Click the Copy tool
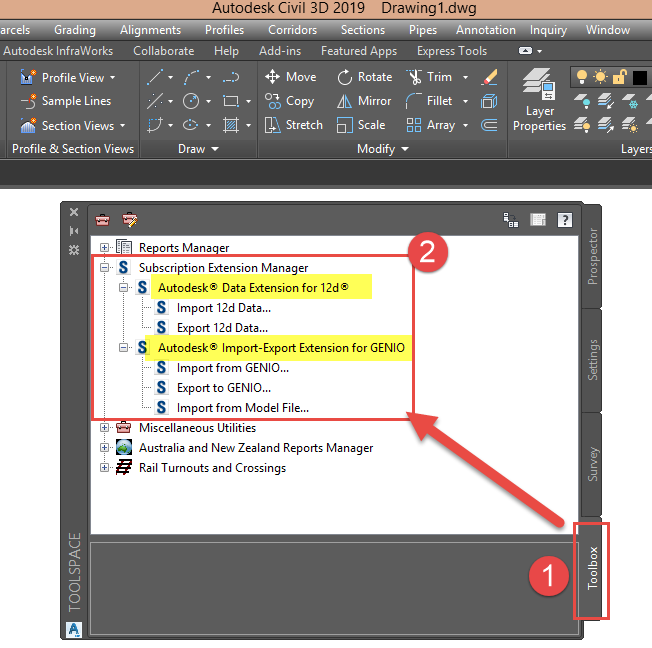The width and height of the screenshot is (652, 648). click(289, 101)
